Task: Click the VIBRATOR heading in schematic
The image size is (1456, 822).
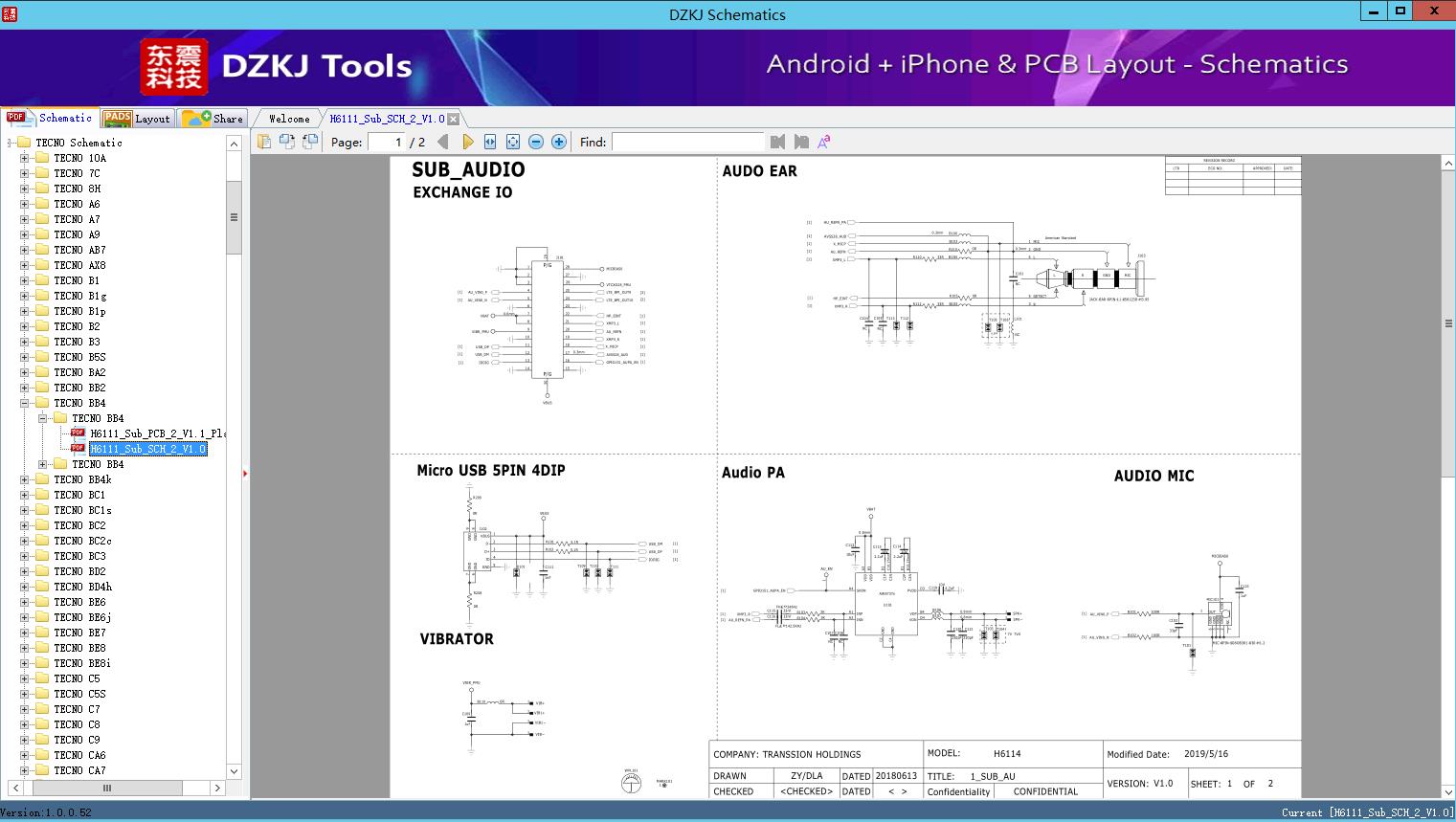Action: point(457,639)
